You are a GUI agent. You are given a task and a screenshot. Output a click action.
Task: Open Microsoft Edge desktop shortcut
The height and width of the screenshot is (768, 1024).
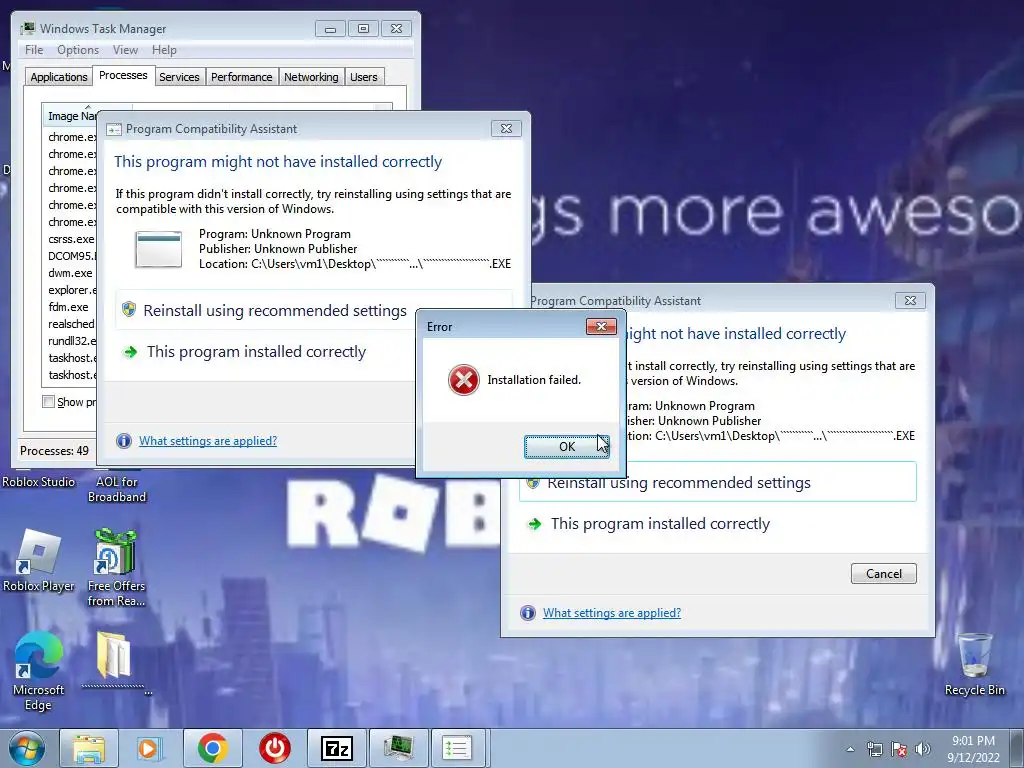coord(39,671)
